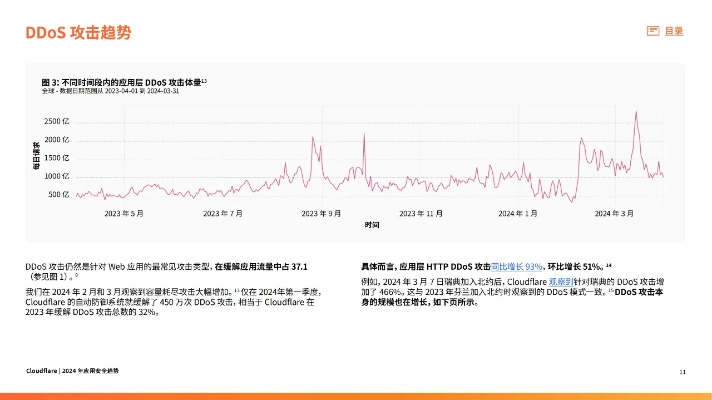Click the 时间 x-axis title

372,225
